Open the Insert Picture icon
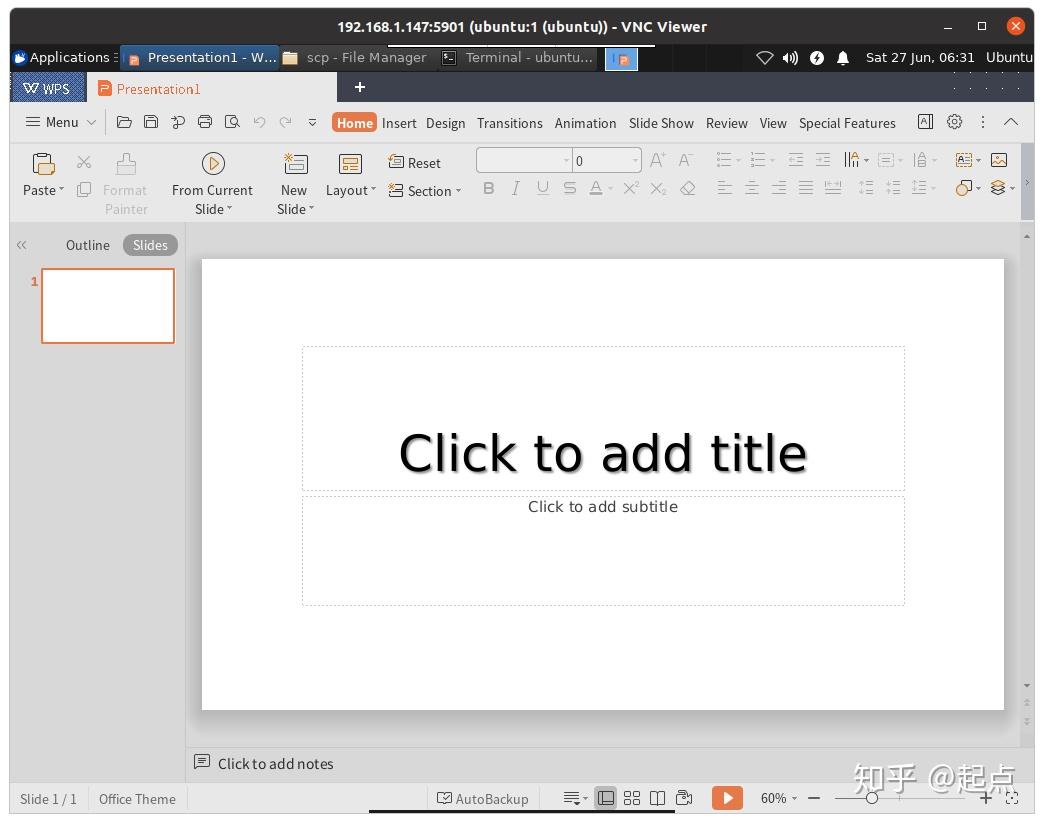Viewport: 1044px width, 823px height. point(998,160)
